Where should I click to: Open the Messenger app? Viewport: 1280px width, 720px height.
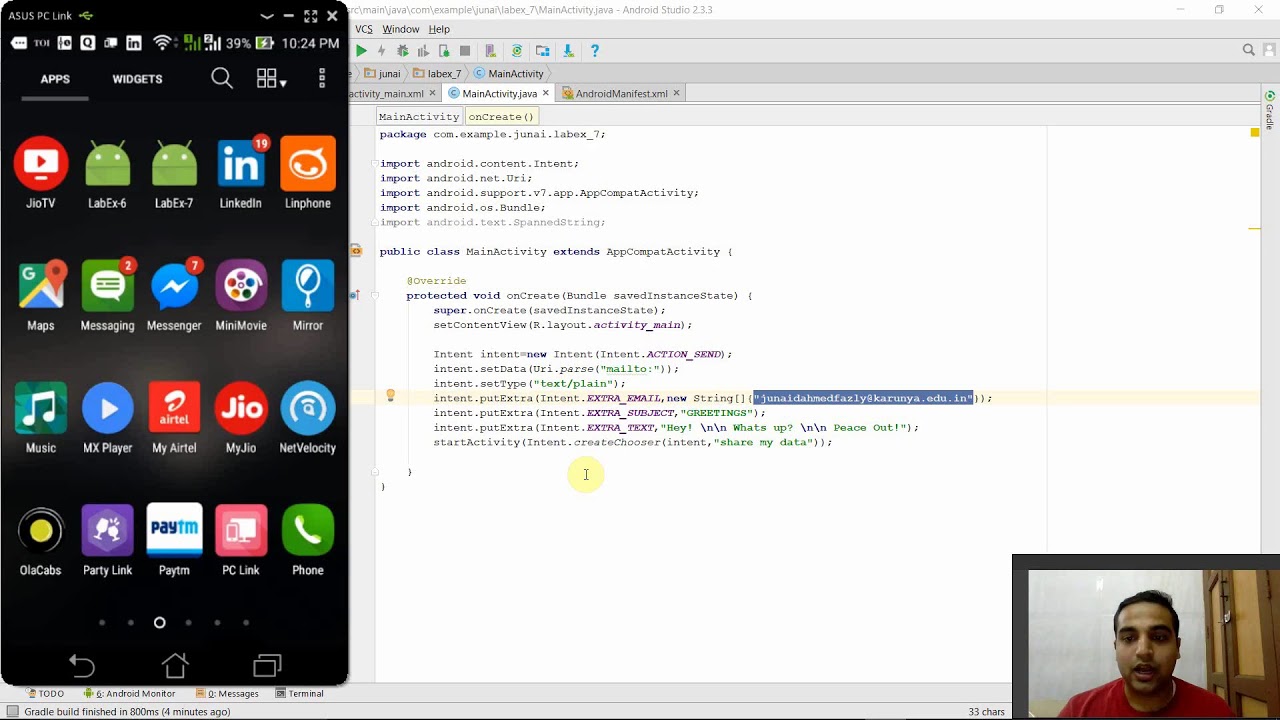click(x=174, y=296)
